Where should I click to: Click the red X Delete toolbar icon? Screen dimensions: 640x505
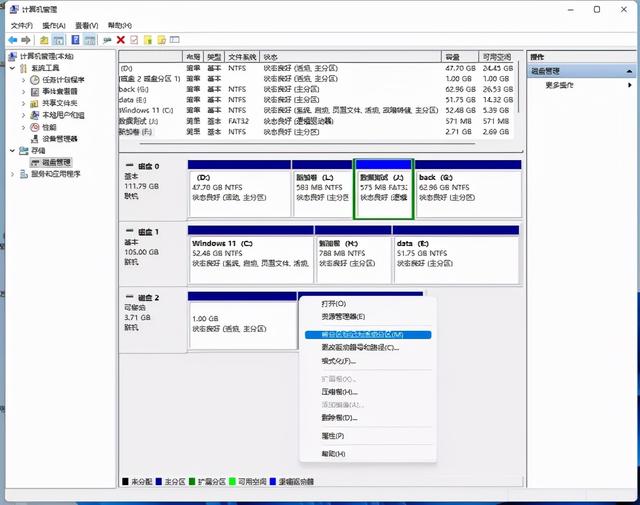pyautogui.click(x=120, y=40)
